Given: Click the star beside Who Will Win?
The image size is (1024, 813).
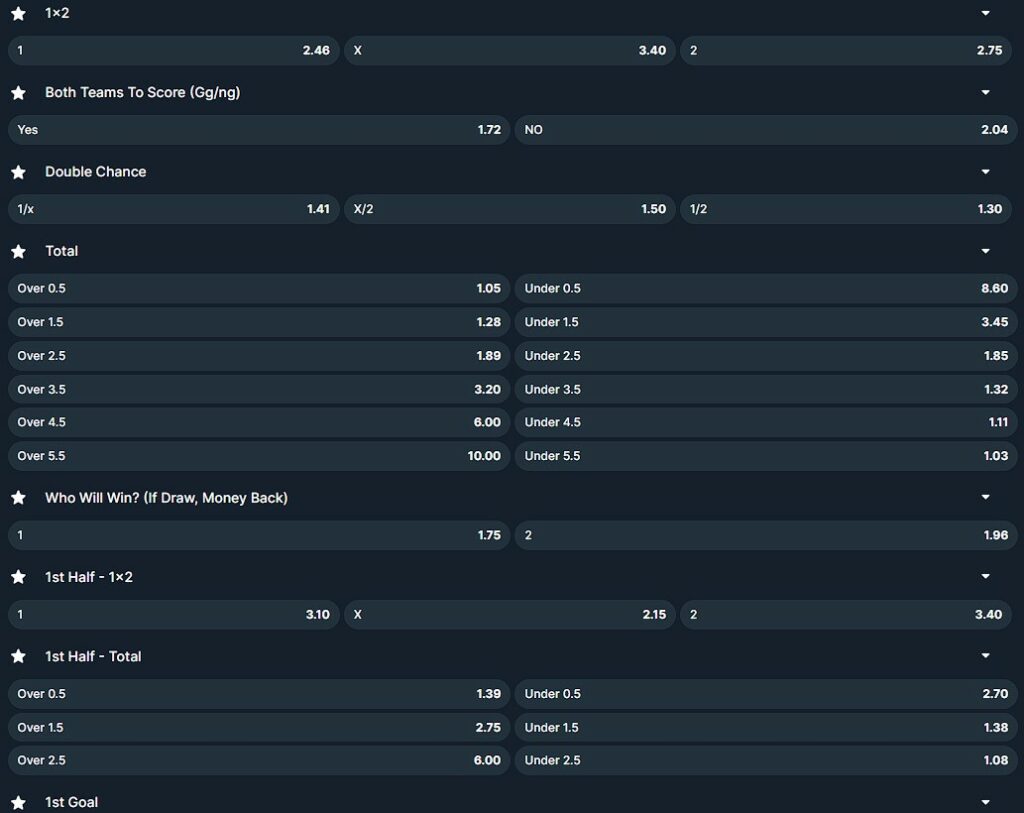Looking at the screenshot, I should pyautogui.click(x=18, y=497).
